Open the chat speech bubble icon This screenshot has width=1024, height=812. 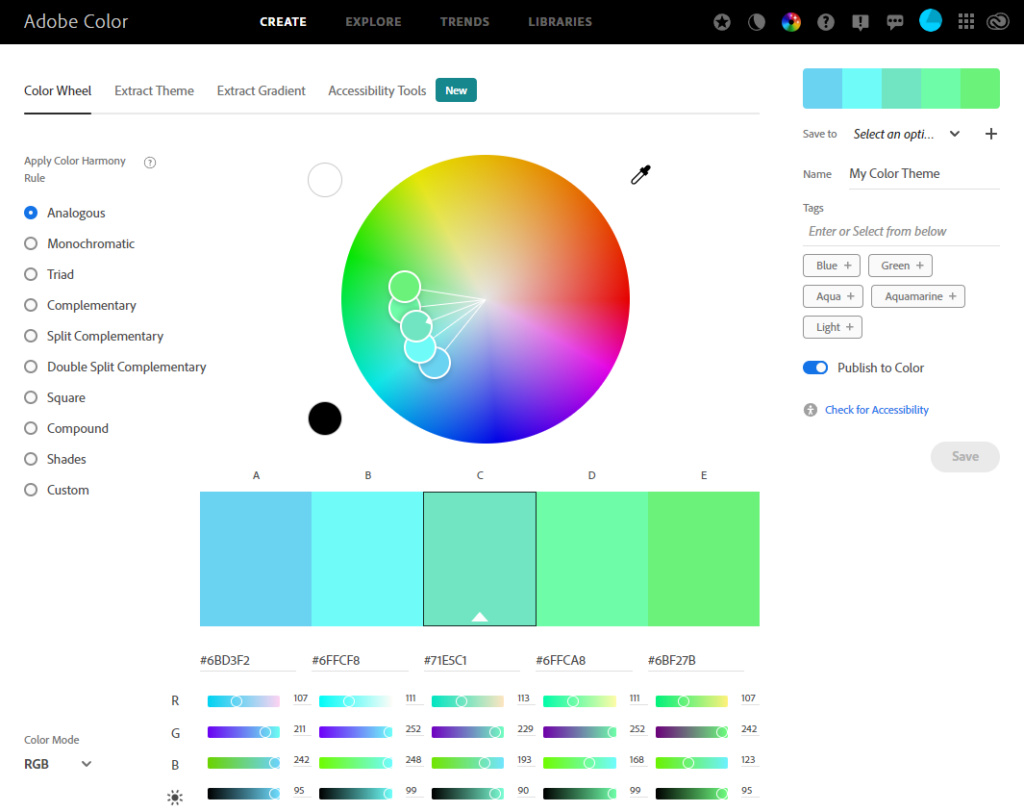(895, 22)
